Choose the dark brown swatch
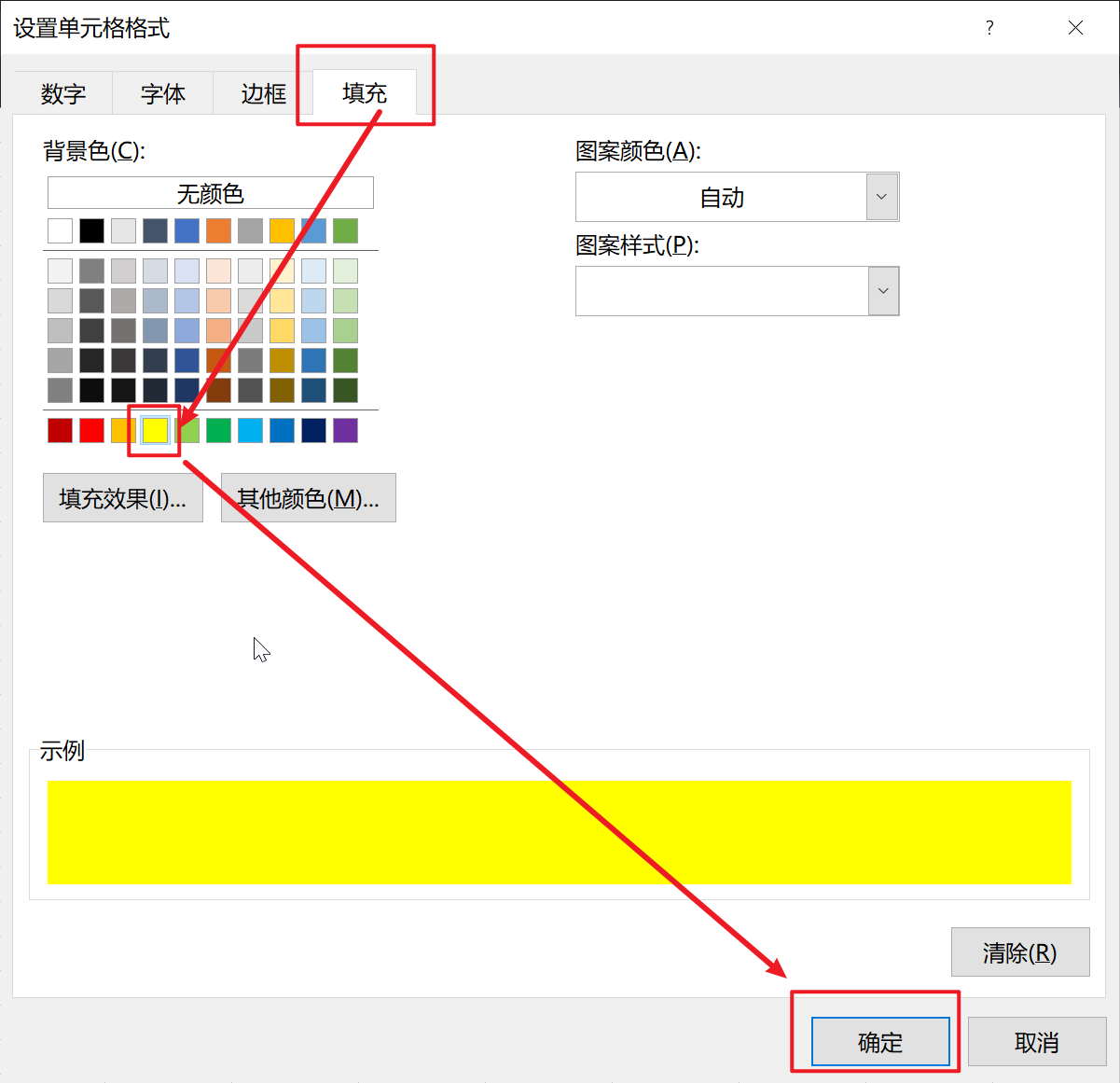 pyautogui.click(x=219, y=390)
